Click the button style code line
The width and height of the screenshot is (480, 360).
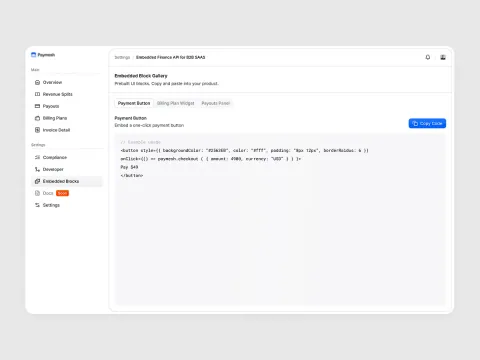click(245, 151)
